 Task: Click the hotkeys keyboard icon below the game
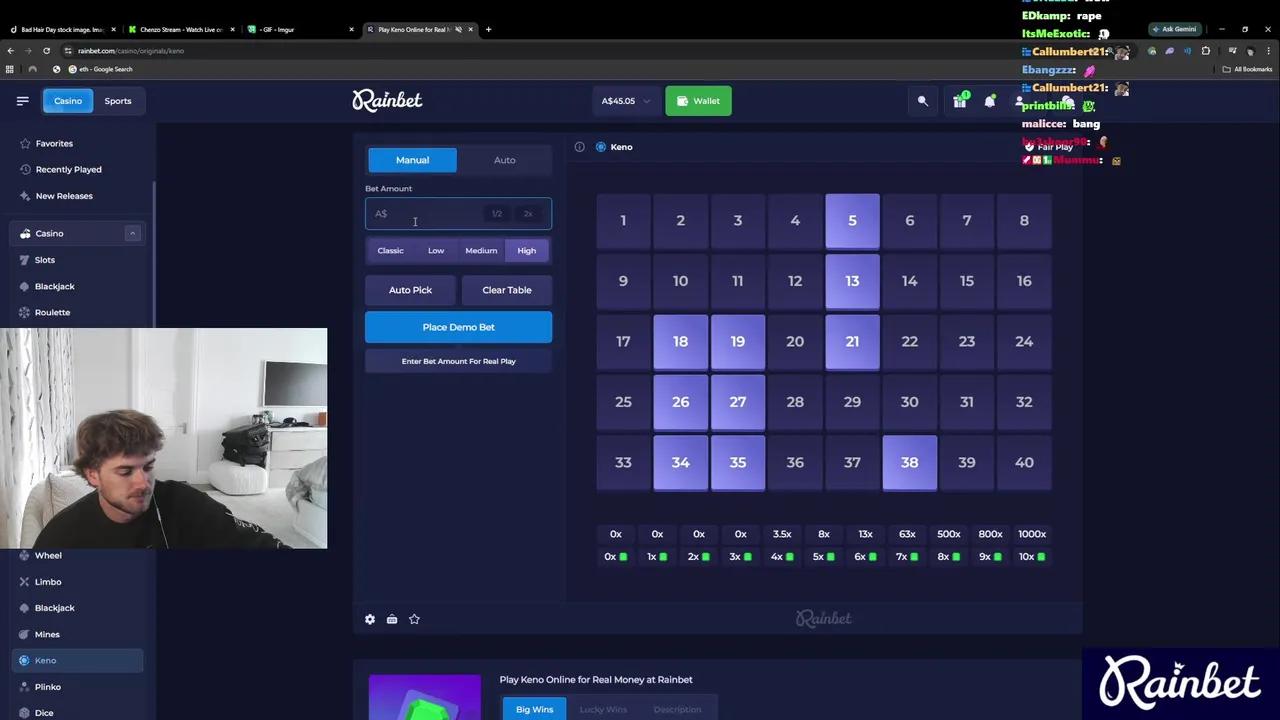pyautogui.click(x=392, y=619)
